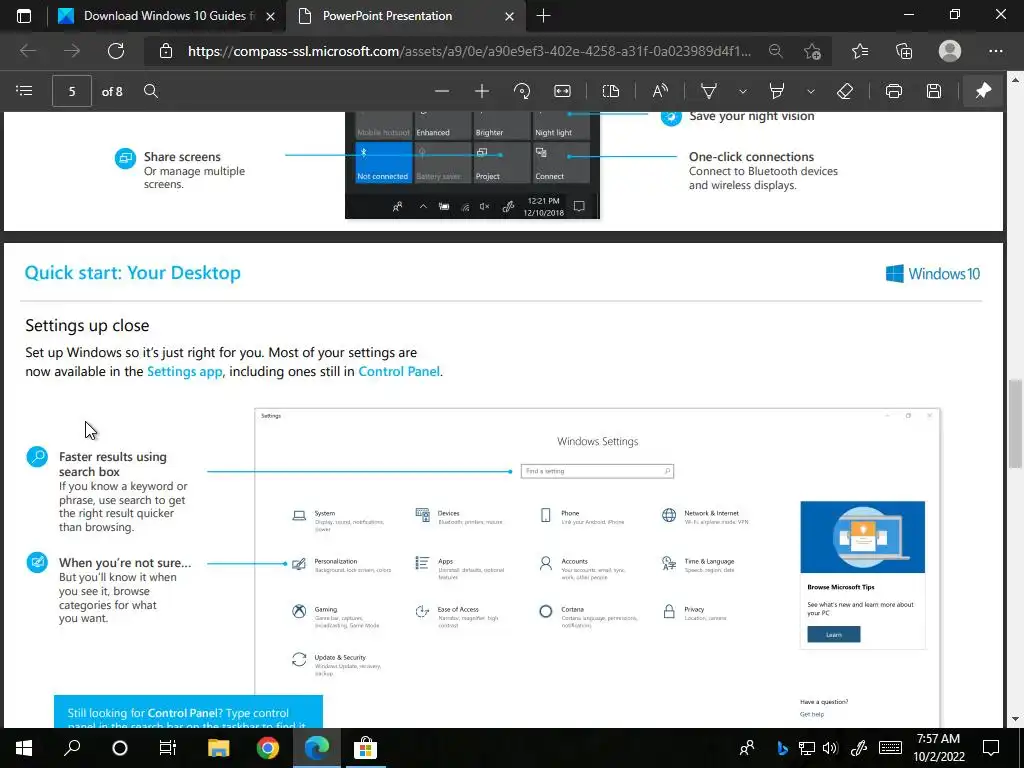Go back in the browser
The height and width of the screenshot is (768, 1024).
point(28,51)
